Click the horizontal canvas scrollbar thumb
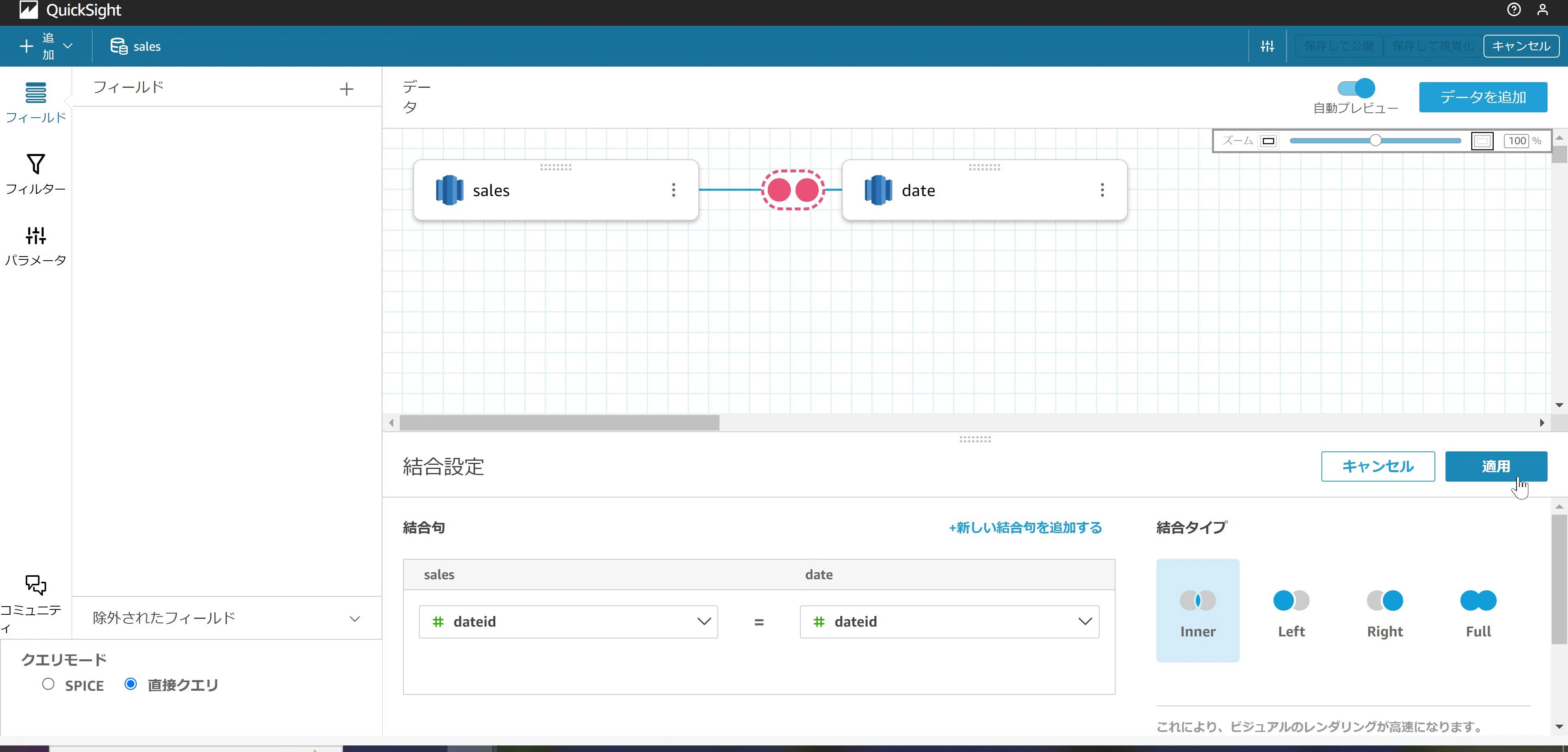Screen dimensions: 1568x752 pos(559,423)
